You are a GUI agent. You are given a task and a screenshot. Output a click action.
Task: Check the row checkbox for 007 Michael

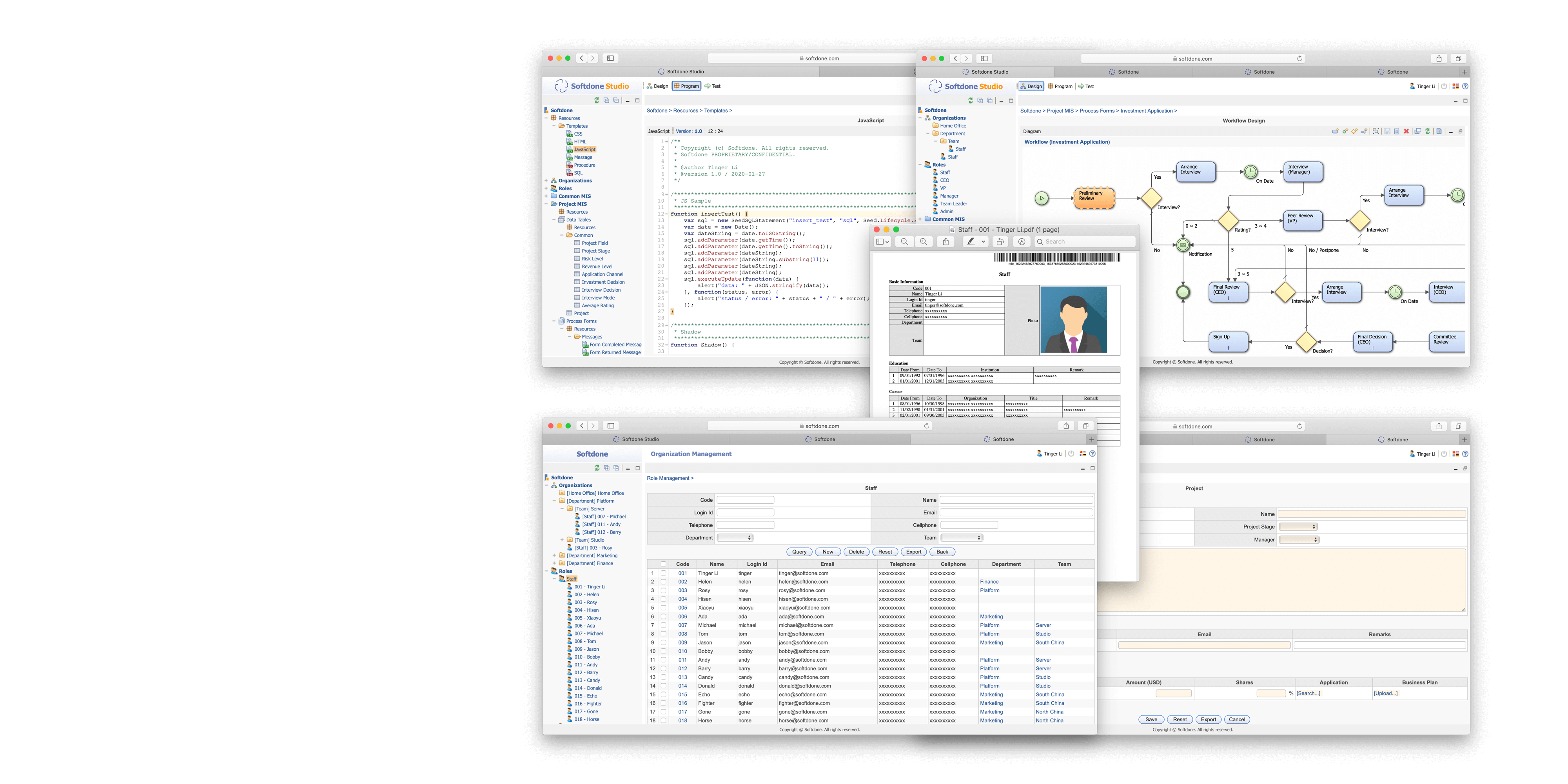pos(664,625)
